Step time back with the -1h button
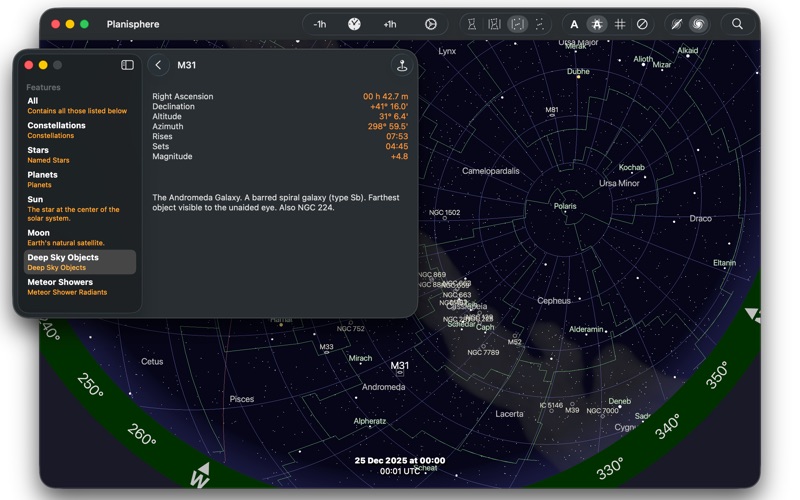 (x=320, y=24)
